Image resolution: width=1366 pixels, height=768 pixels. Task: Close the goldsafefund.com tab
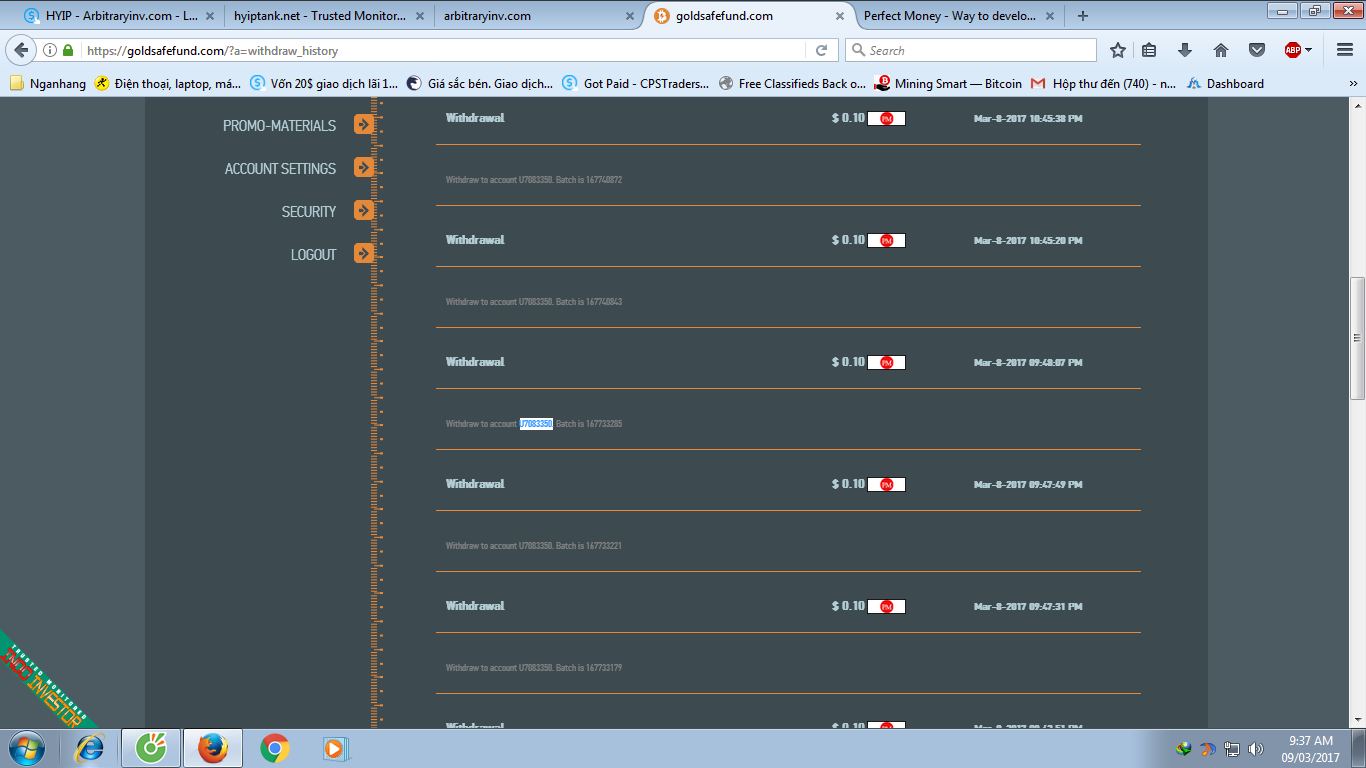point(841,16)
